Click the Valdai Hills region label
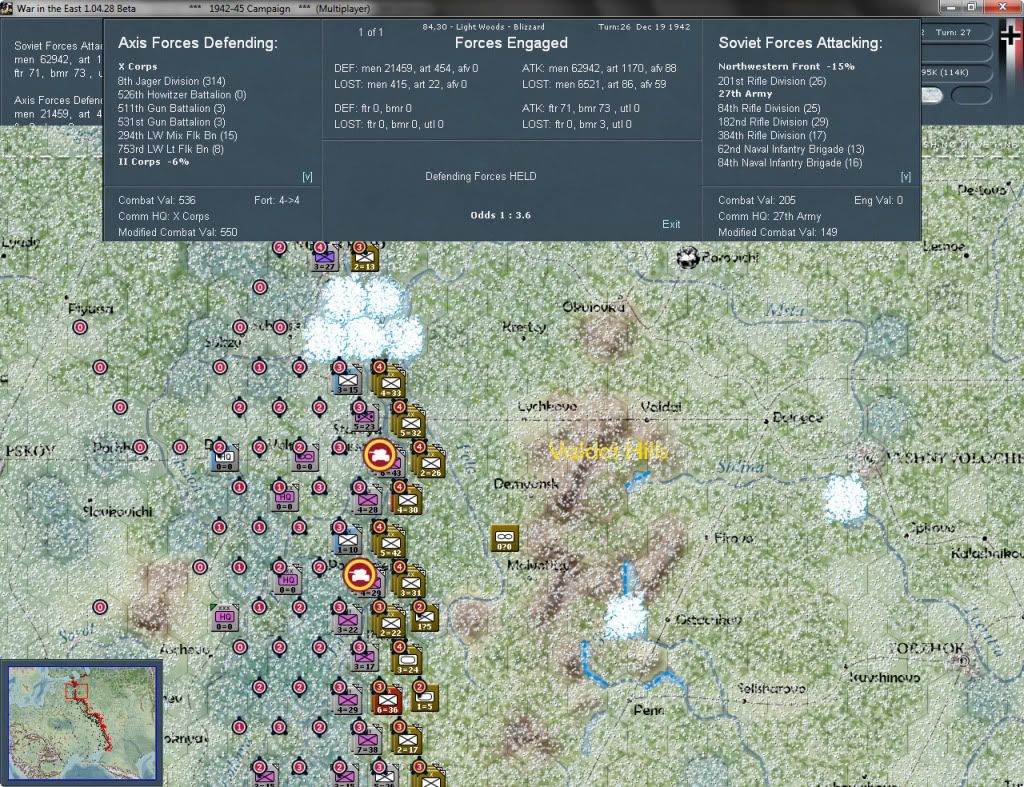The height and width of the screenshot is (787, 1024). (609, 451)
